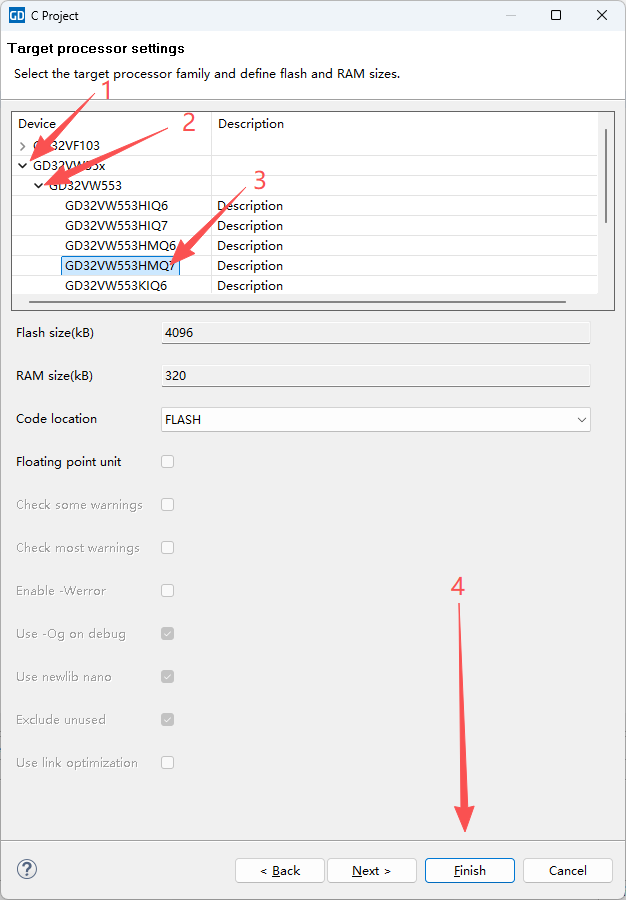
Task: Go back with the Back button
Action: click(280, 871)
